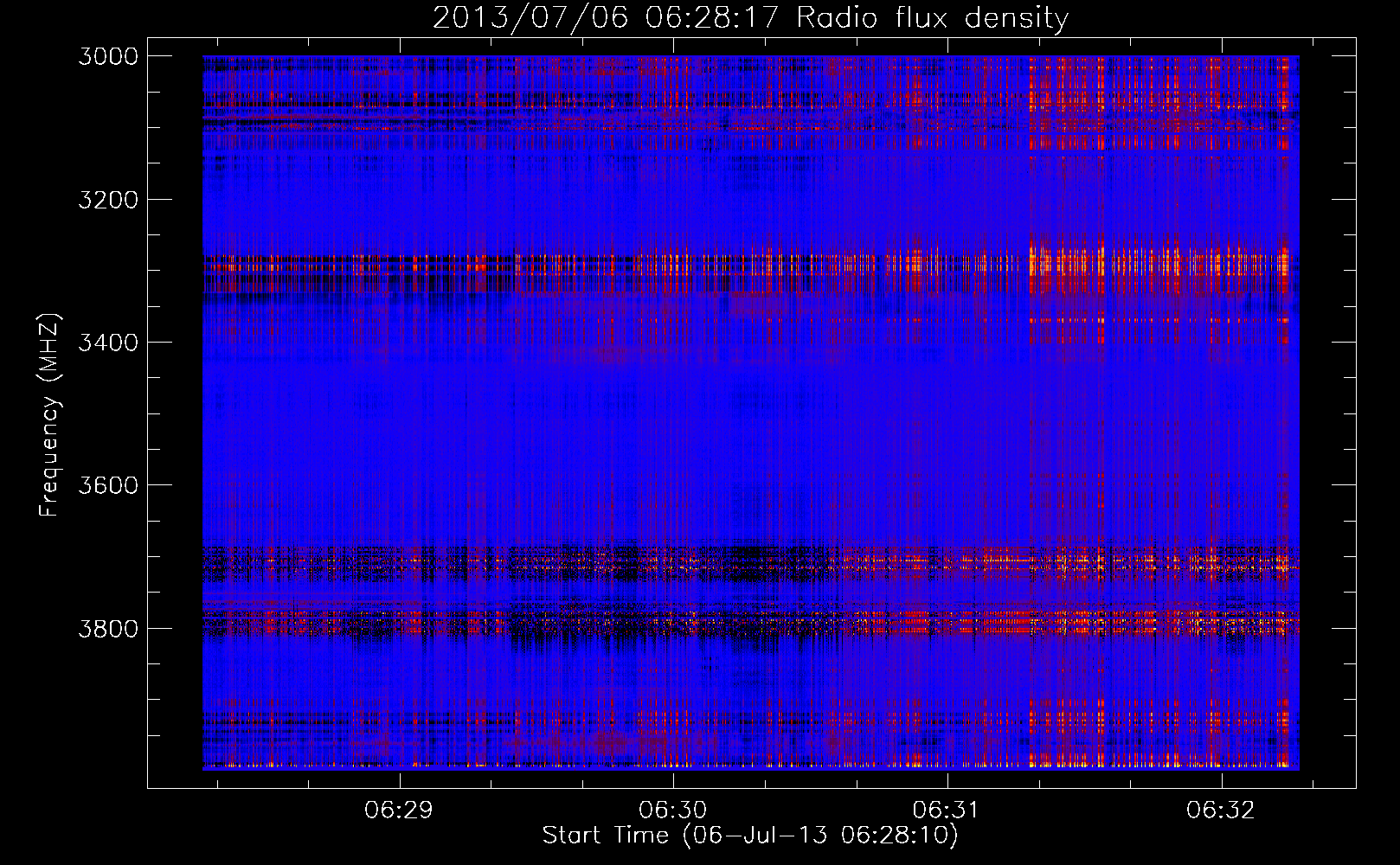Select the 3800 frequency axis label
The image size is (1400, 865).
pyautogui.click(x=108, y=628)
